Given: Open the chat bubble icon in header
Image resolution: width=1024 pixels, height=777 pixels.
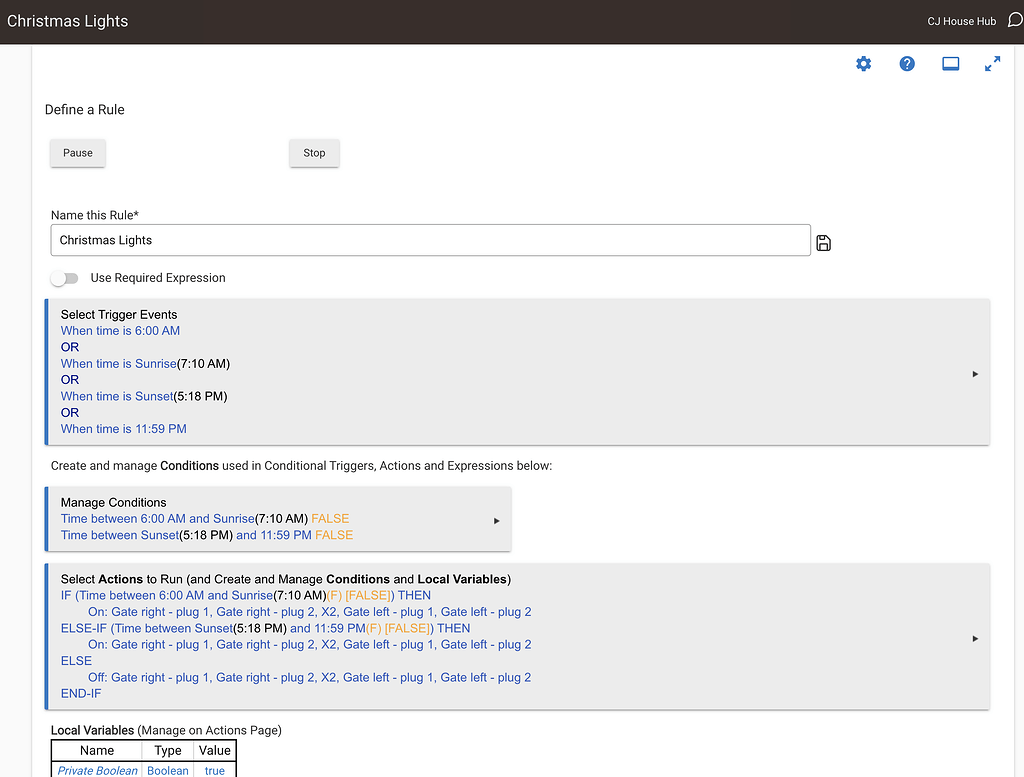Looking at the screenshot, I should [x=1014, y=20].
